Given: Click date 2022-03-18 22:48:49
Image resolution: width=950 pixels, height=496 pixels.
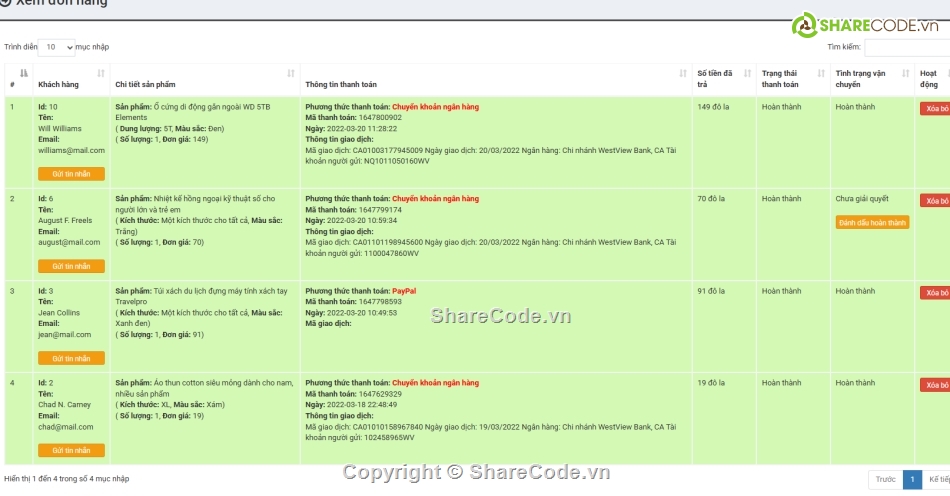Looking at the screenshot, I should (x=362, y=405).
